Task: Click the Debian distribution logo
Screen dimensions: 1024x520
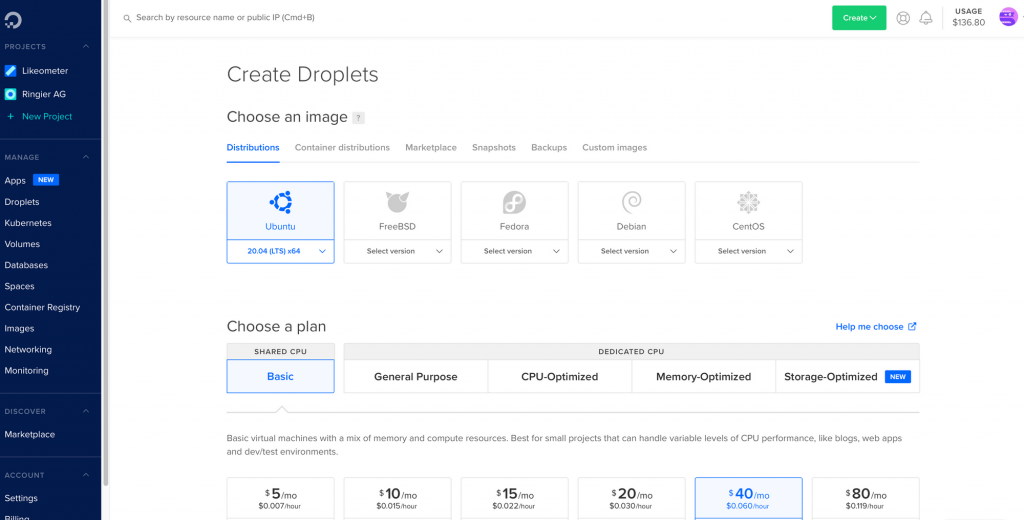Action: point(632,203)
